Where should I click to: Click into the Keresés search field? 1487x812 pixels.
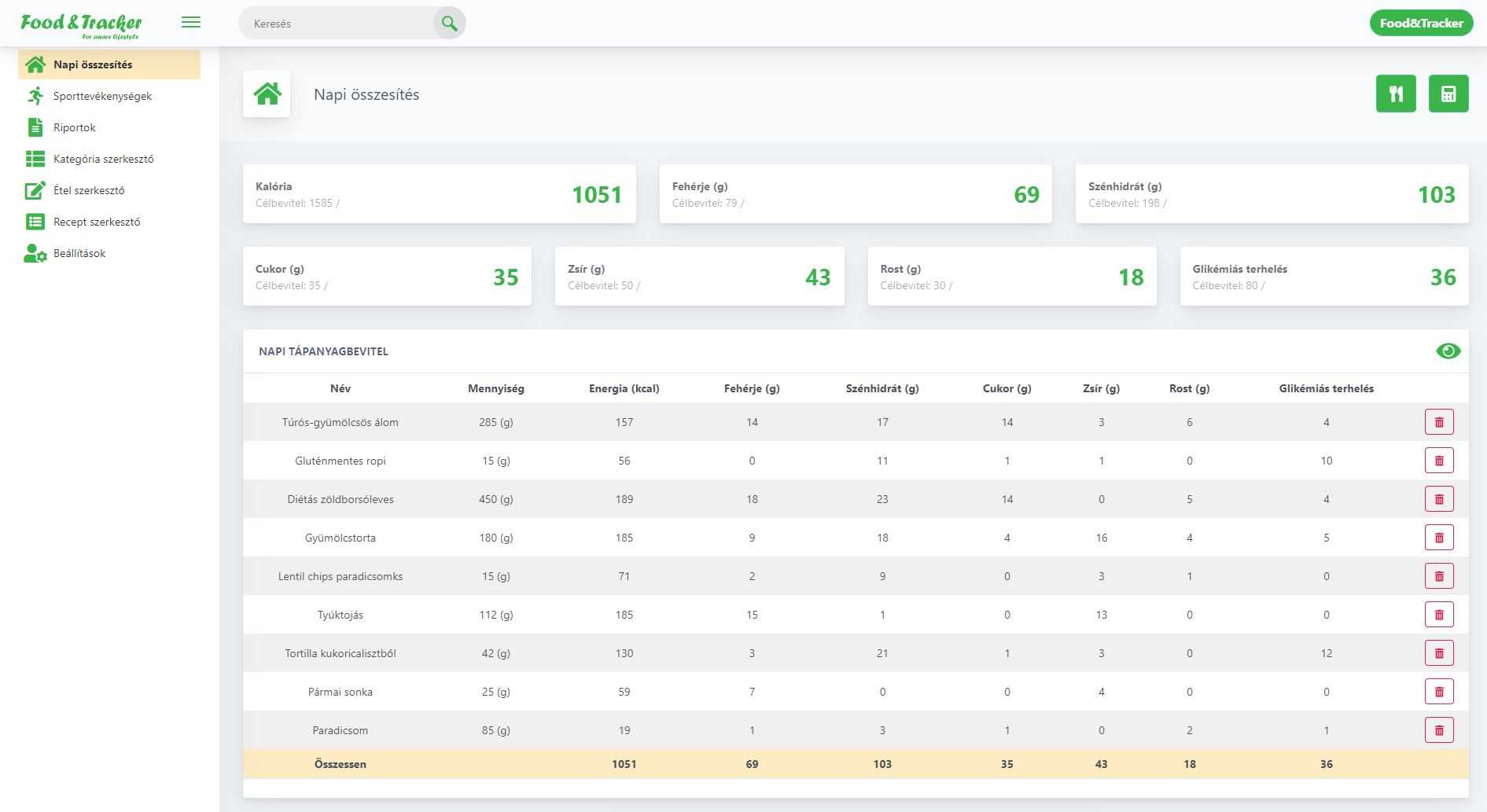[x=338, y=24]
